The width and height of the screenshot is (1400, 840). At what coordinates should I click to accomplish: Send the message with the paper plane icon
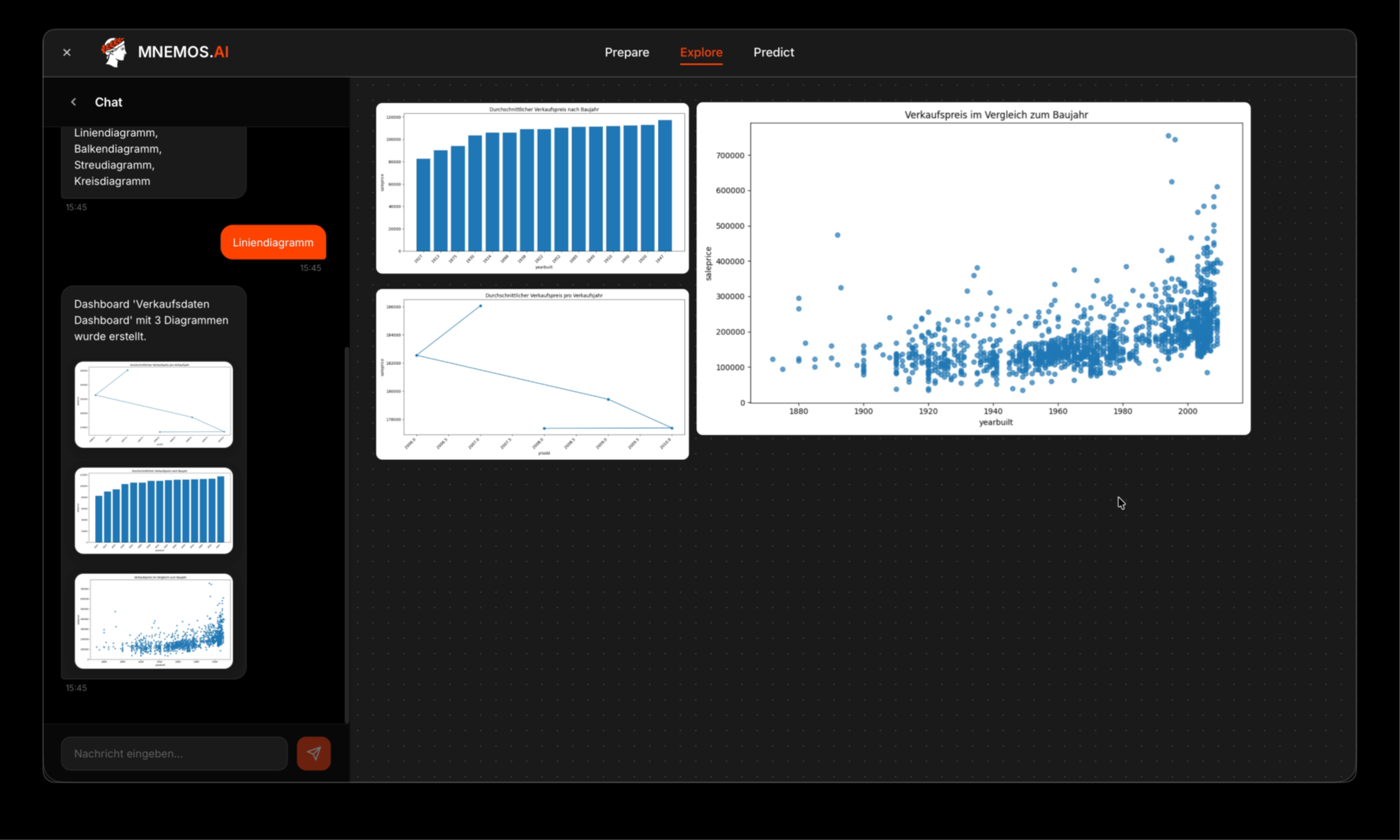(x=313, y=753)
